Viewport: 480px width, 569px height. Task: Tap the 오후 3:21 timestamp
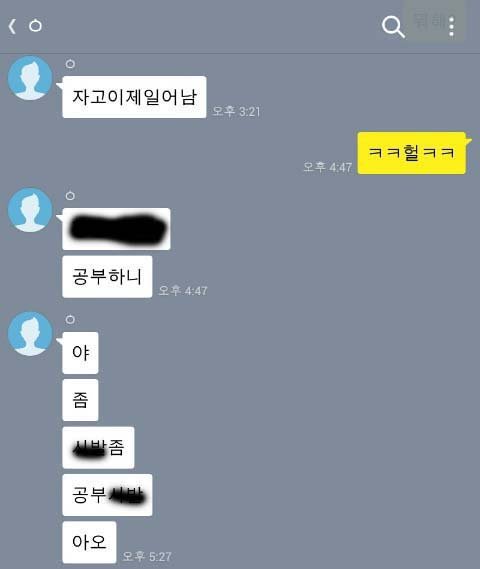236,111
